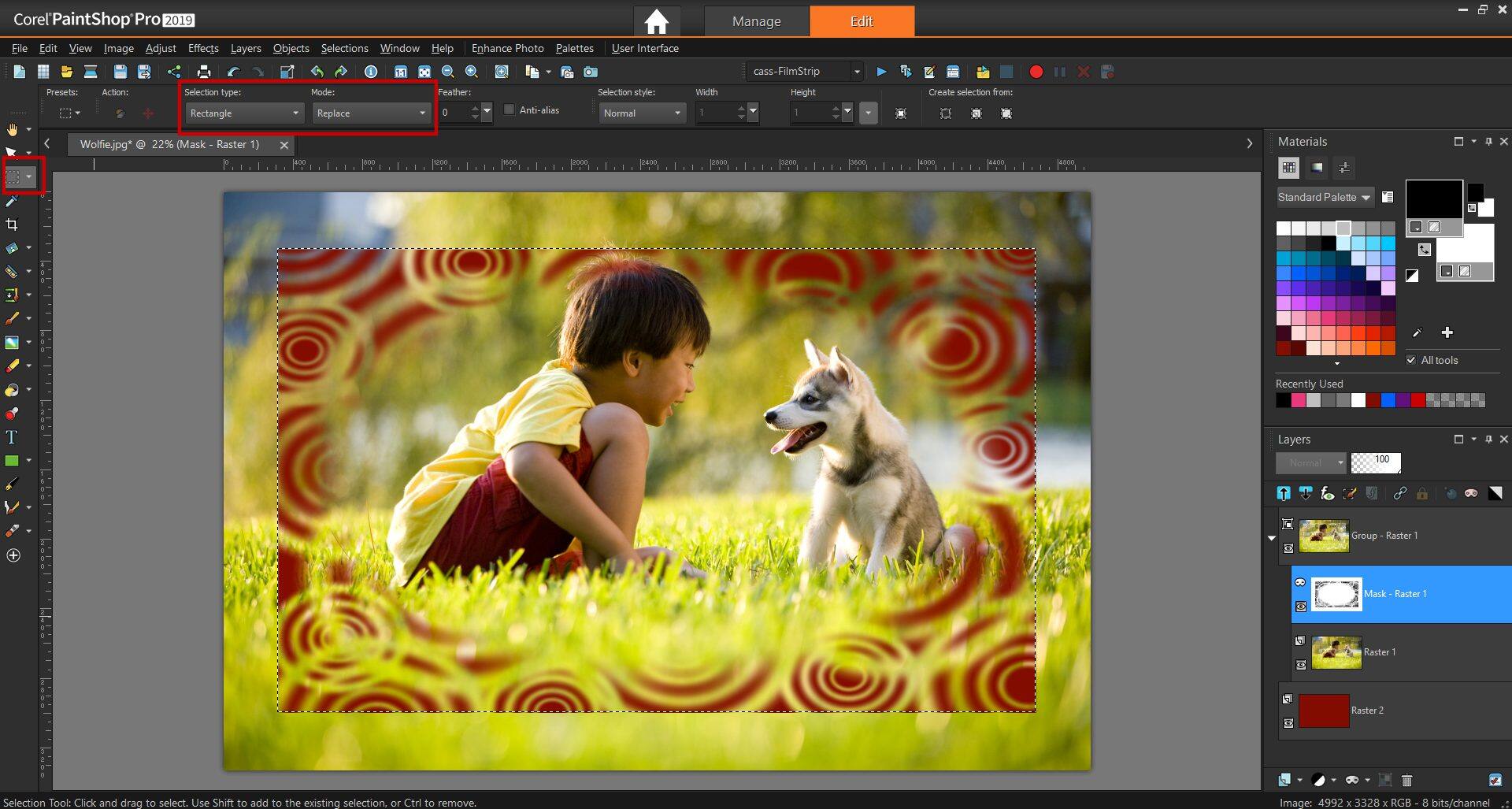Viewport: 1512px width, 809px height.
Task: Hide the Raster 1 layer
Action: [x=1301, y=665]
